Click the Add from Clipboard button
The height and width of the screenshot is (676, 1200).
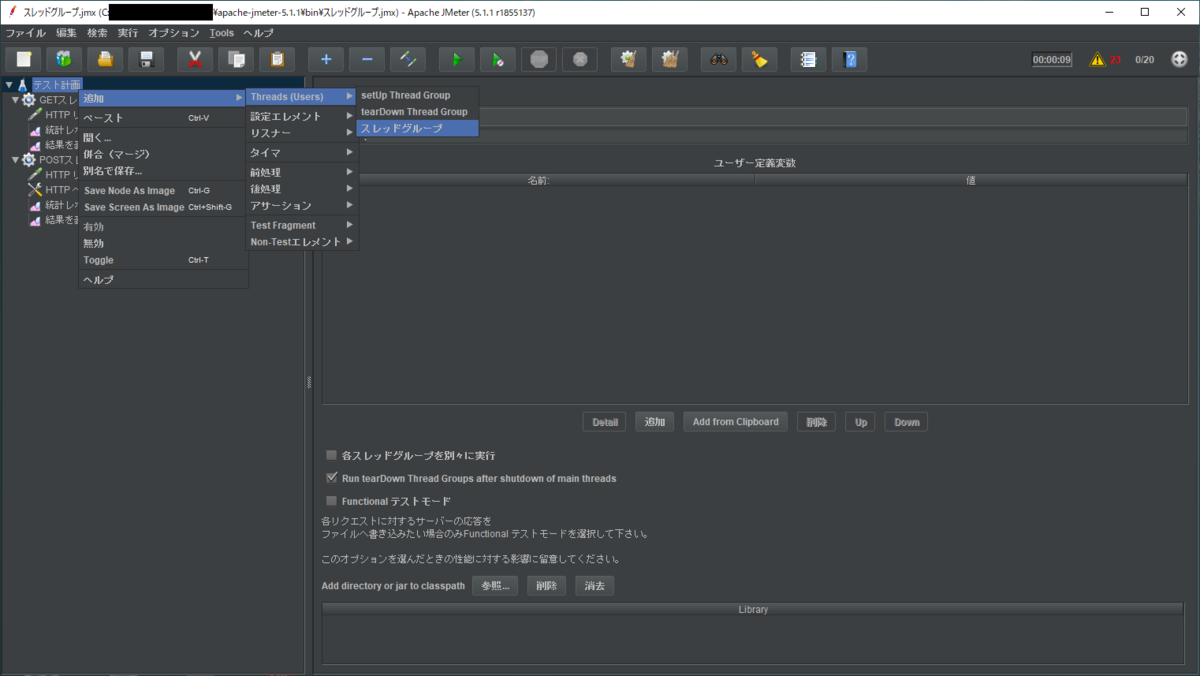735,421
